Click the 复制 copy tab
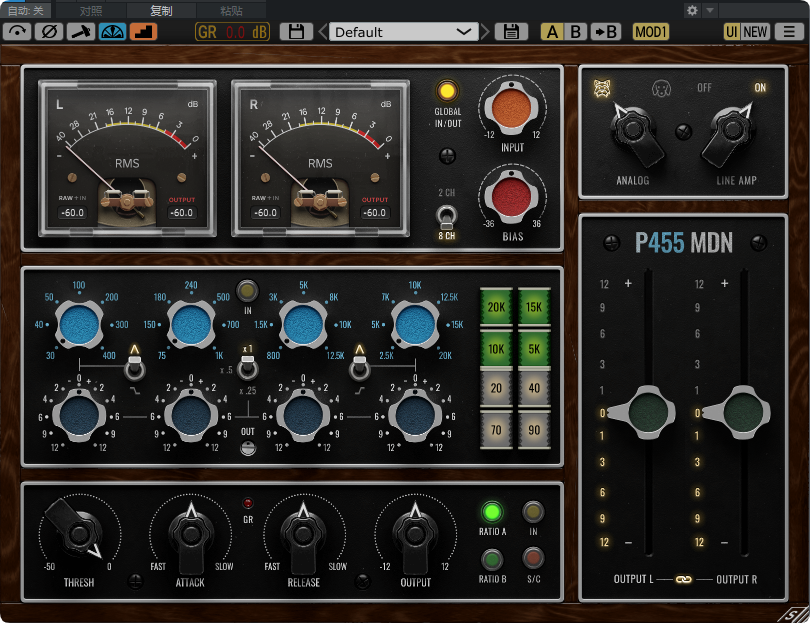The width and height of the screenshot is (810, 623). [x=161, y=10]
